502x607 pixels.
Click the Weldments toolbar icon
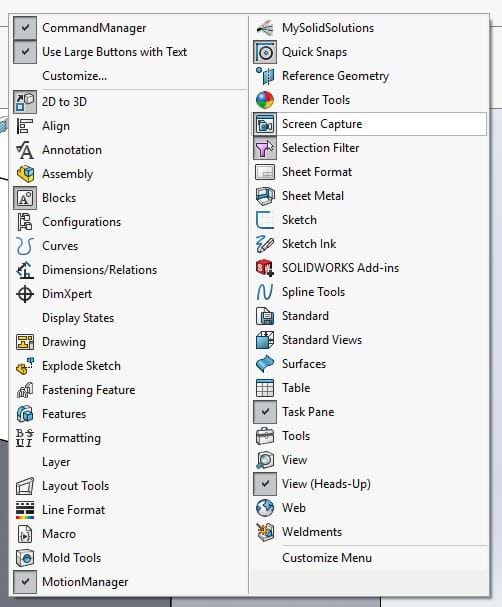click(x=265, y=532)
